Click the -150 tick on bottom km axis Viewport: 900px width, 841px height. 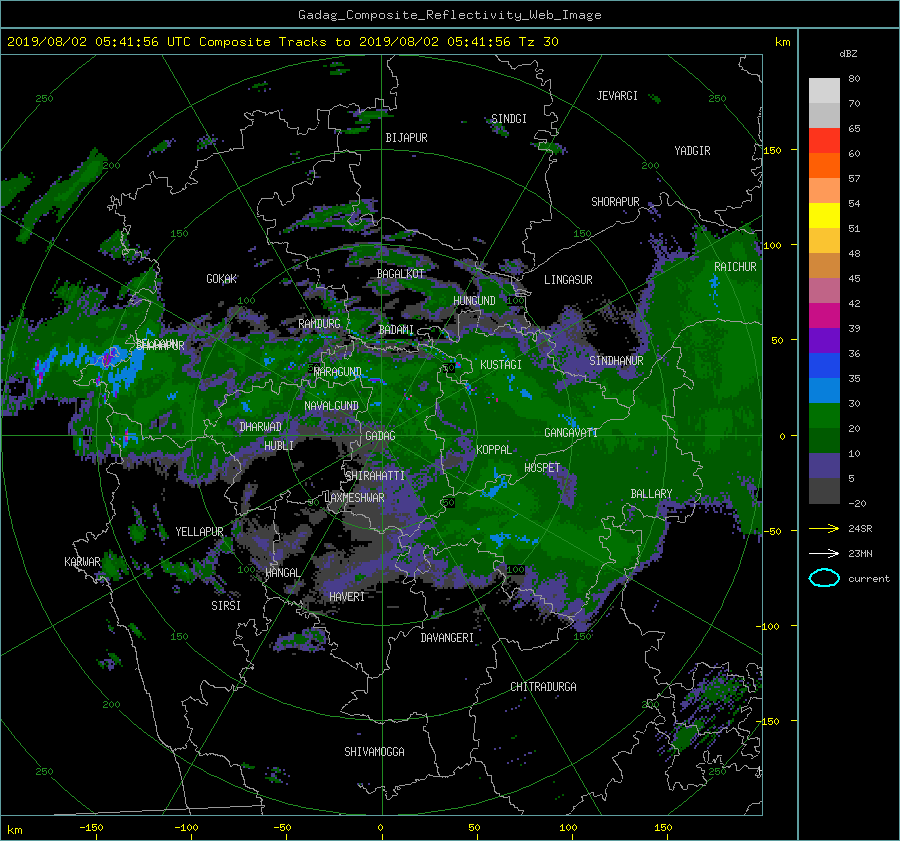point(91,827)
